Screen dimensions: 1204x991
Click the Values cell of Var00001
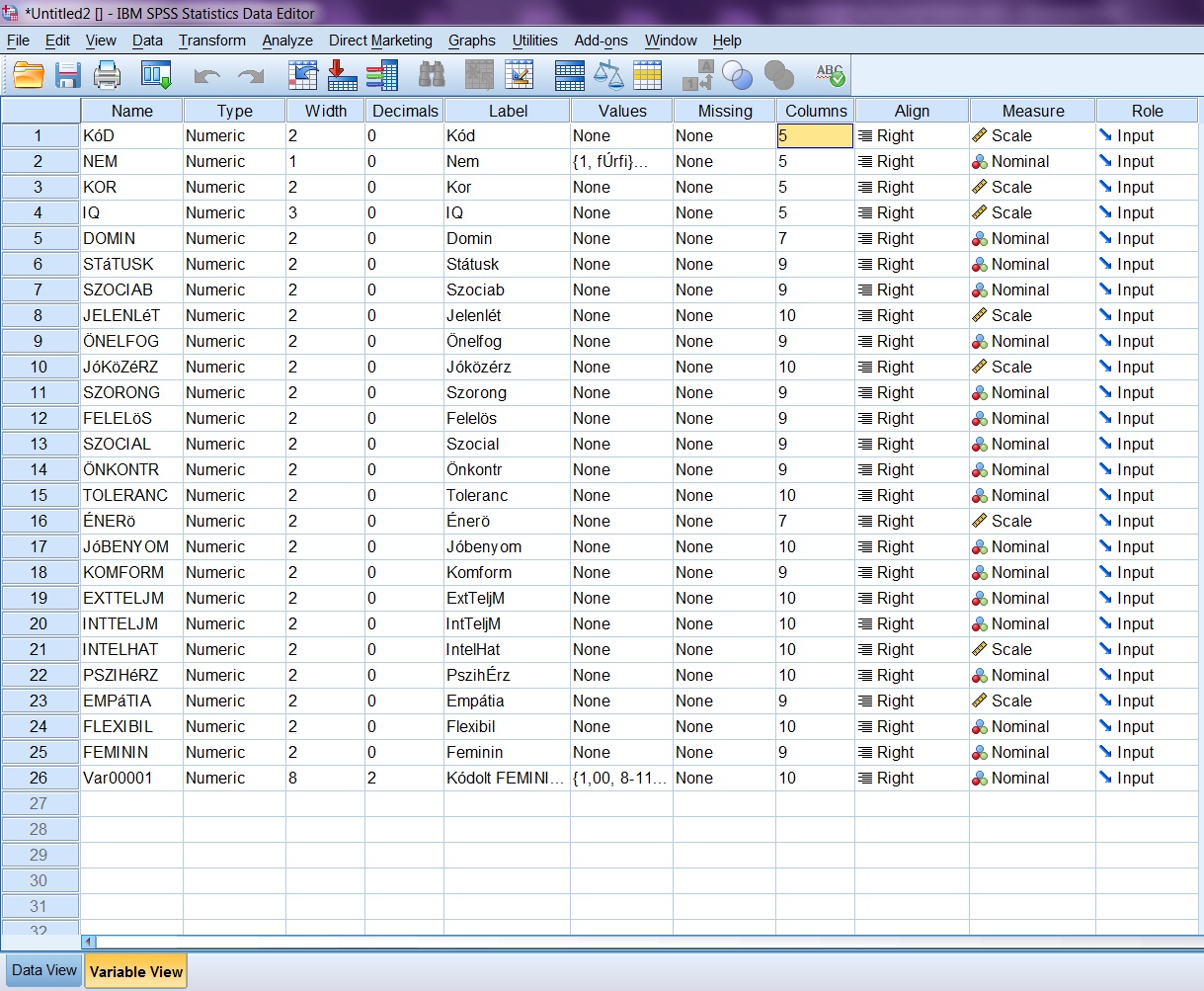[x=621, y=779]
